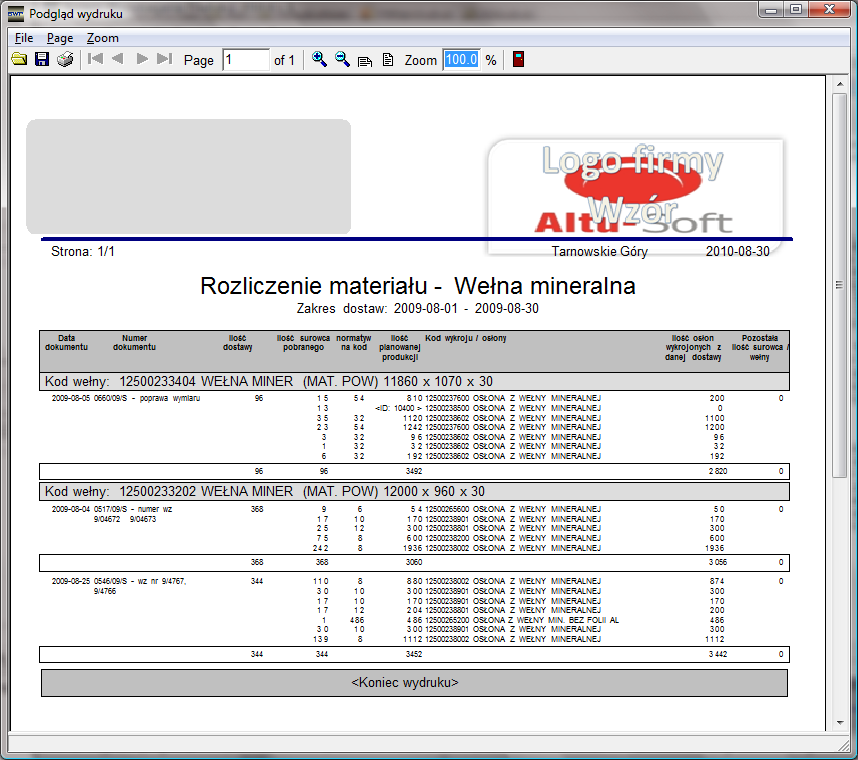The image size is (858, 760).
Task: Click the whole page view icon
Action: tap(388, 60)
